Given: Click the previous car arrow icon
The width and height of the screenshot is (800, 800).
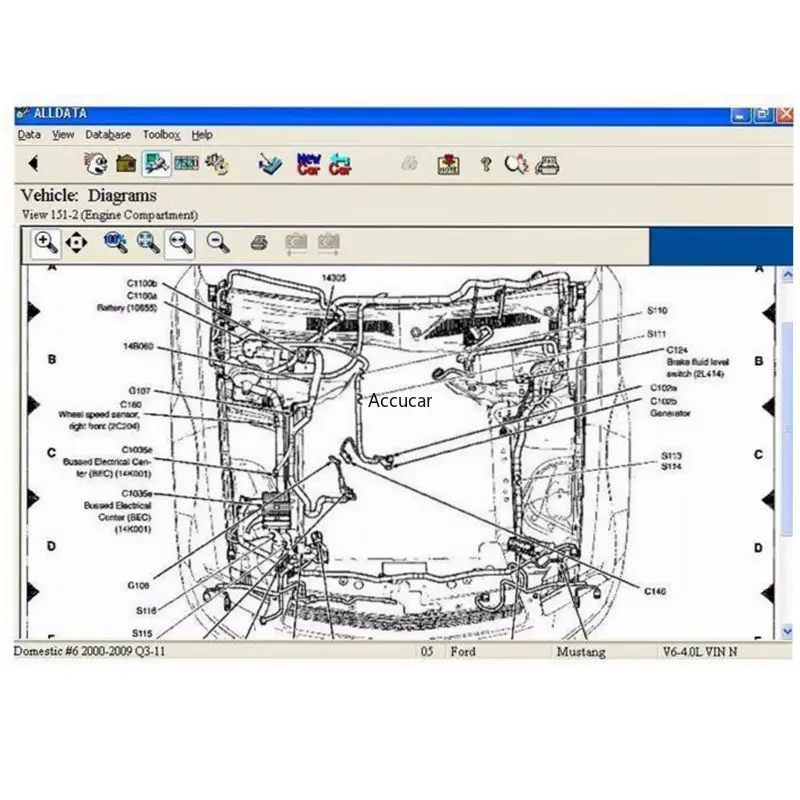Looking at the screenshot, I should [x=340, y=164].
